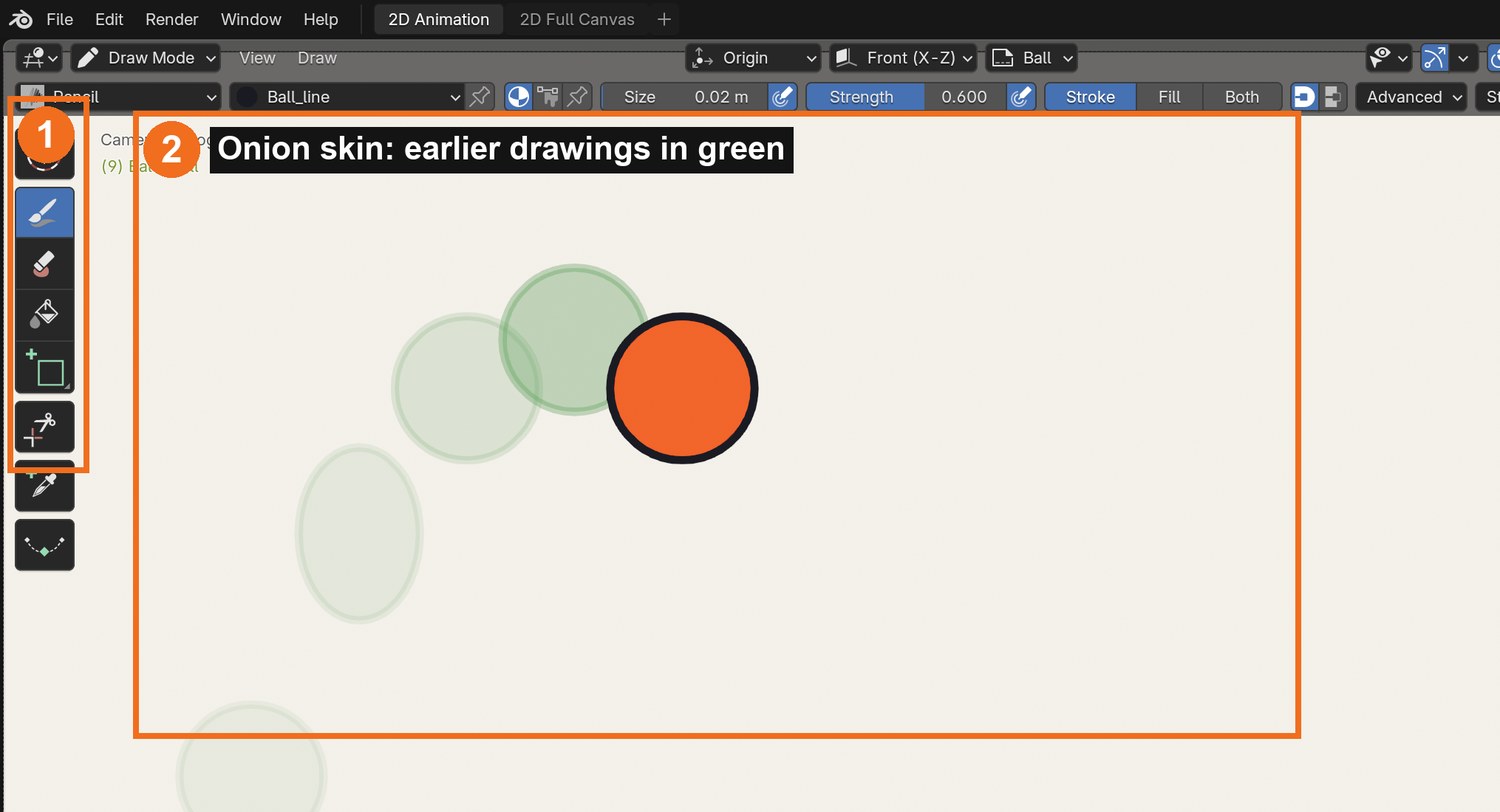Open the Draw Mode selector dropdown
The image size is (1500, 812).
pos(146,58)
